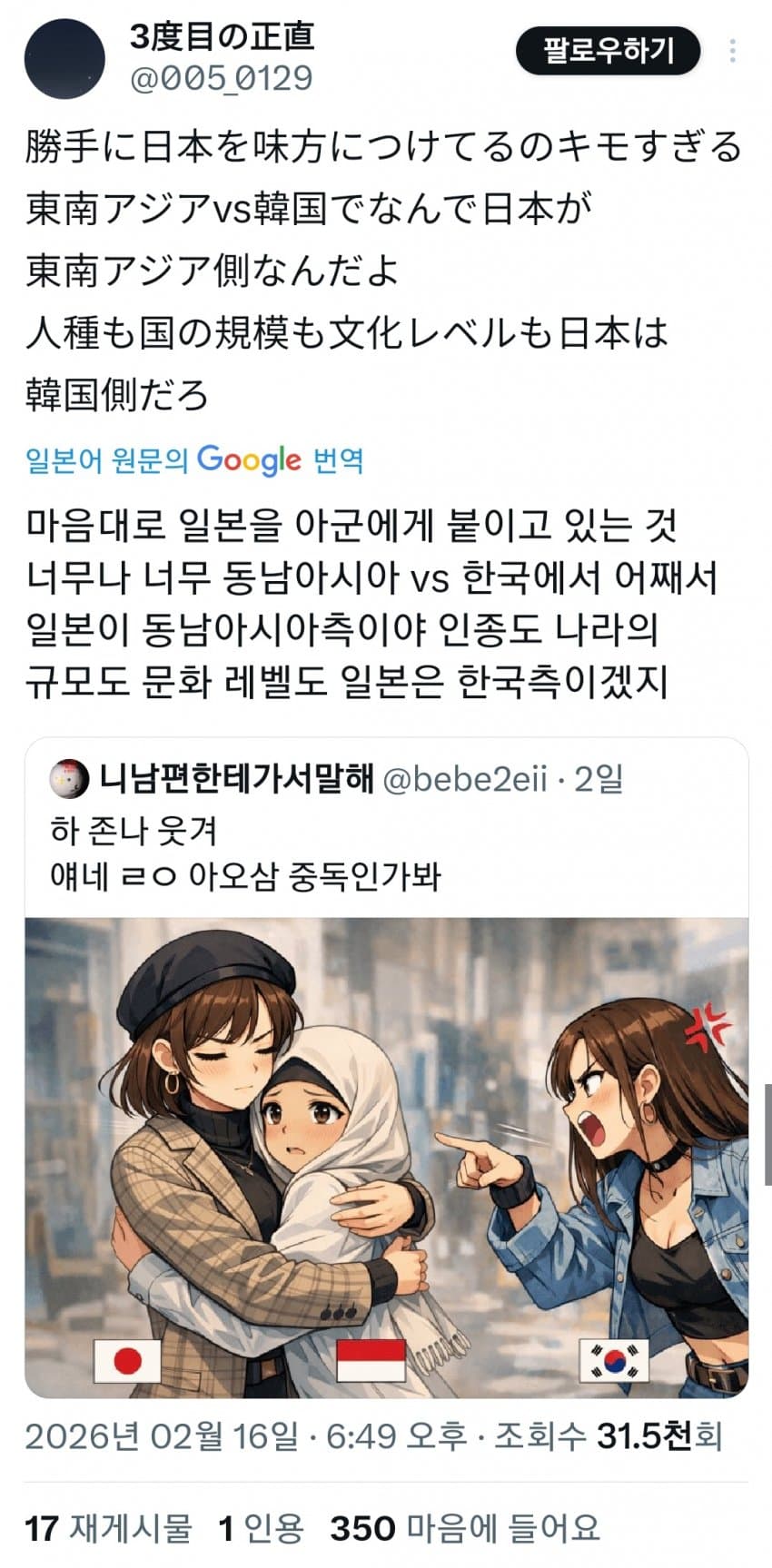View the 350 마음에 들어요 likes list
Image resolution: width=772 pixels, height=1568 pixels.
pyautogui.click(x=465, y=1528)
